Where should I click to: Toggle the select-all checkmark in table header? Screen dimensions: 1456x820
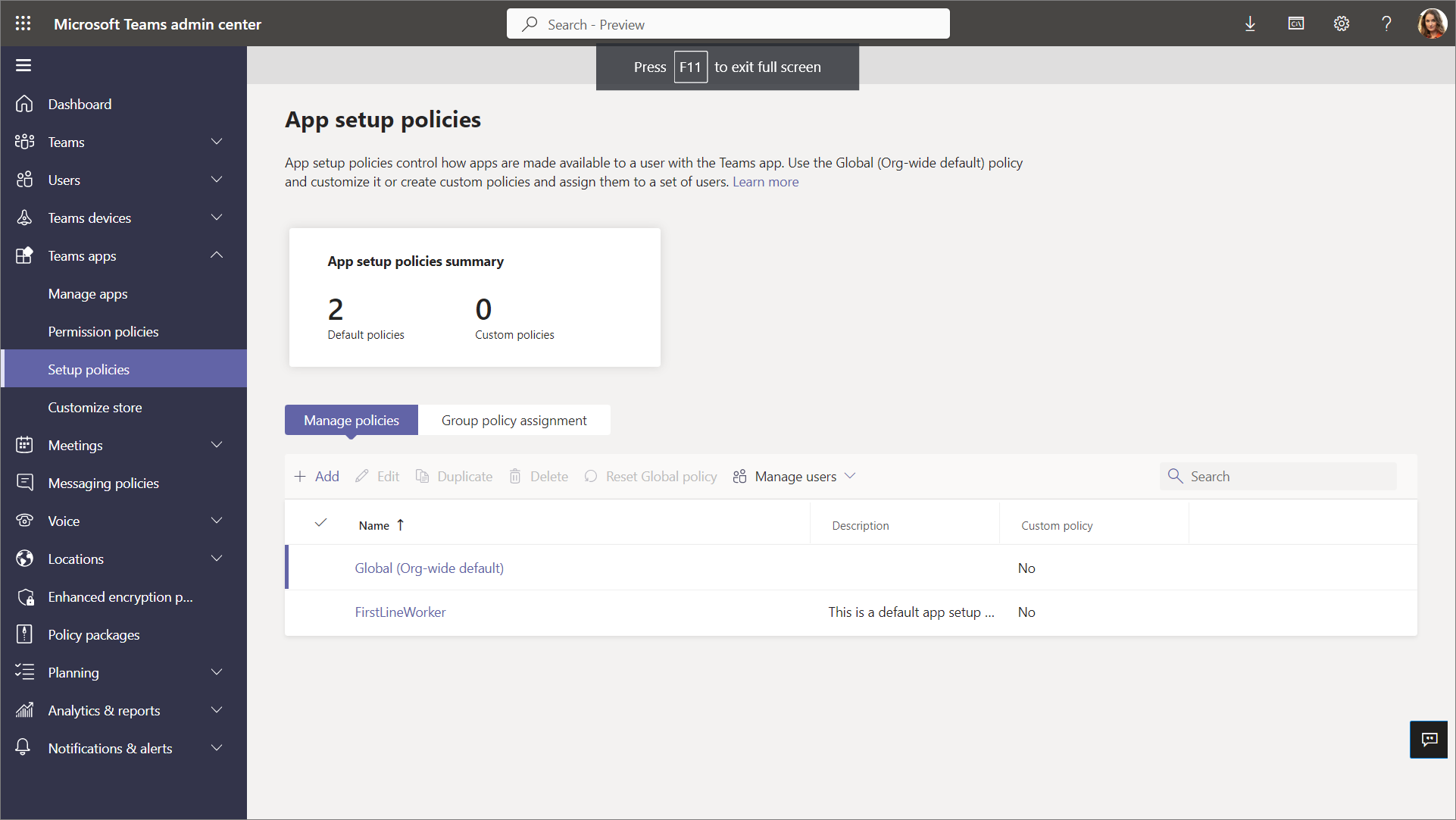[x=320, y=524]
